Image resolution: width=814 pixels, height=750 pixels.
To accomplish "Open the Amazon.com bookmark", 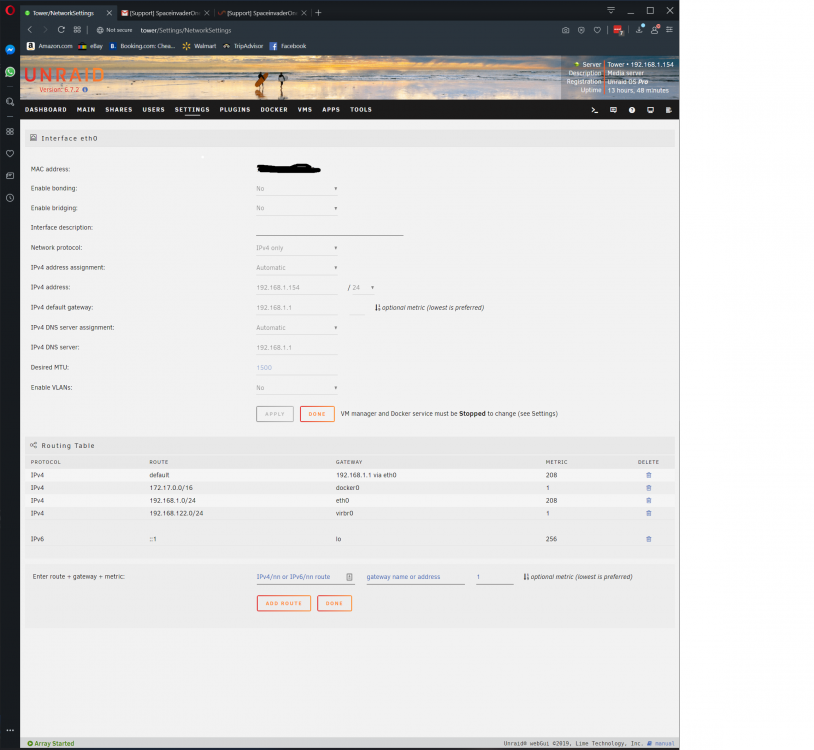I will 50,46.
